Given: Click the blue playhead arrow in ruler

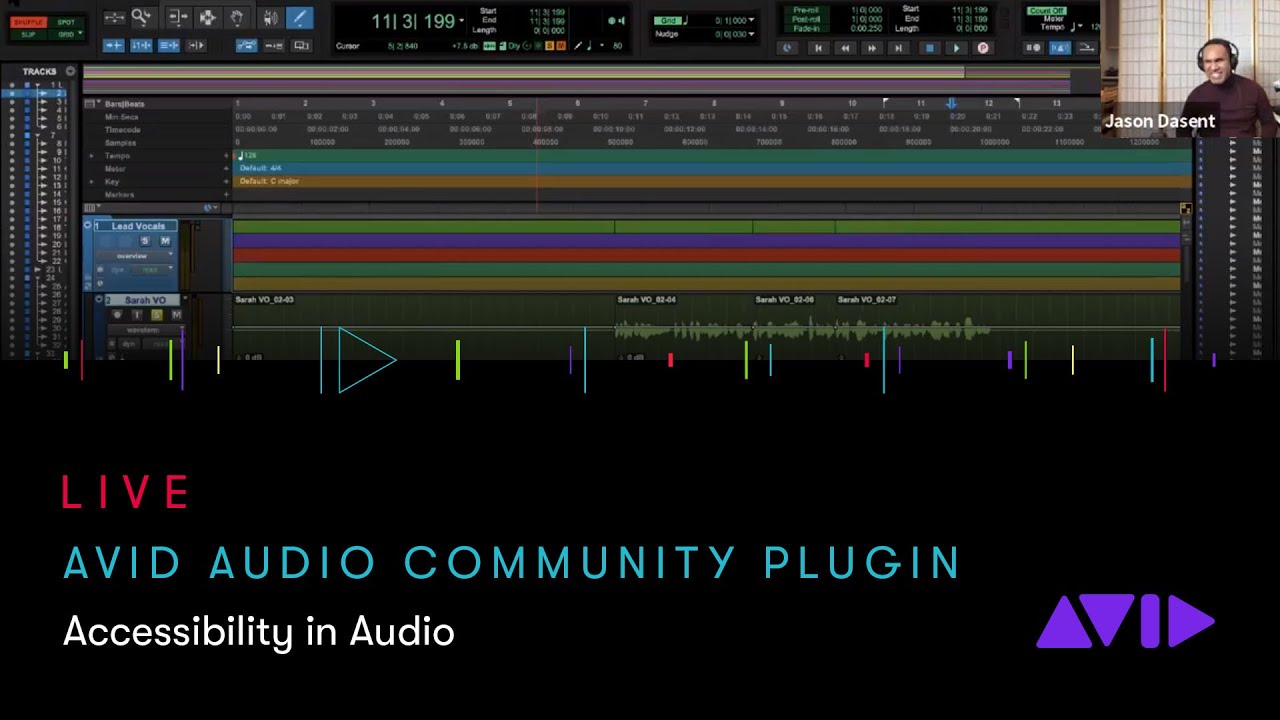Looking at the screenshot, I should pyautogui.click(x=951, y=103).
